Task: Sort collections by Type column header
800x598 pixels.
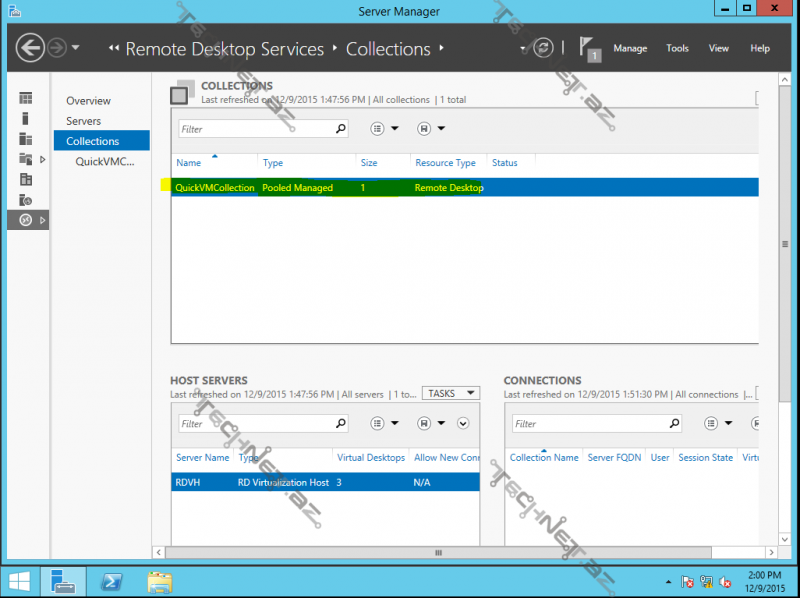Action: pos(273,163)
